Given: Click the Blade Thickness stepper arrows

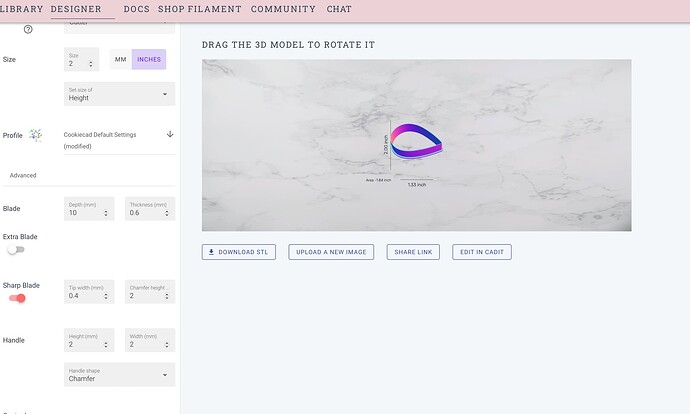Looking at the screenshot, I should coord(167,213).
